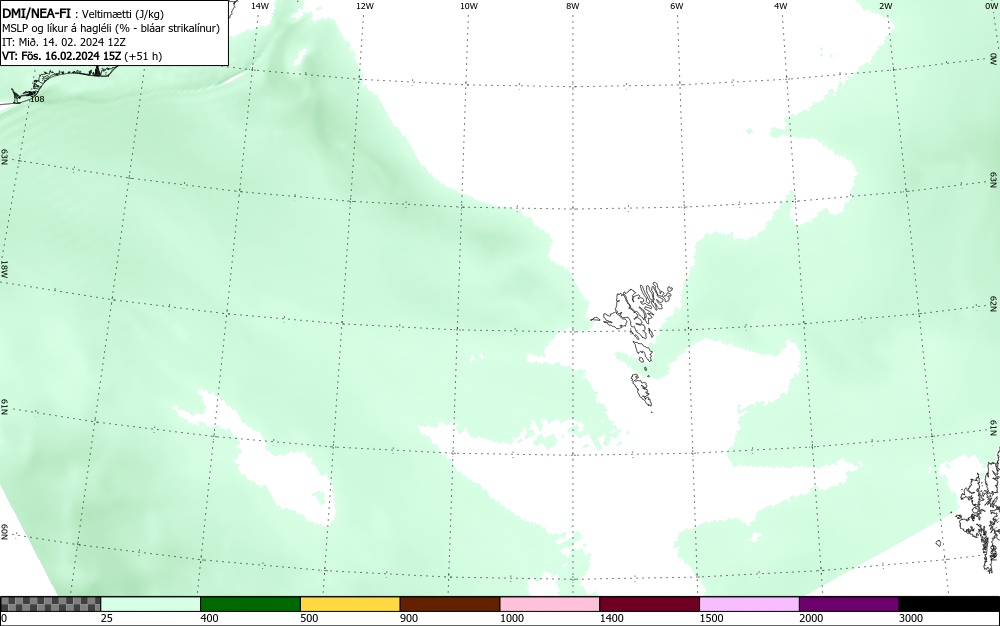Click the "62N" label on the right edge
This screenshot has height=626, width=1000.
click(x=994, y=303)
